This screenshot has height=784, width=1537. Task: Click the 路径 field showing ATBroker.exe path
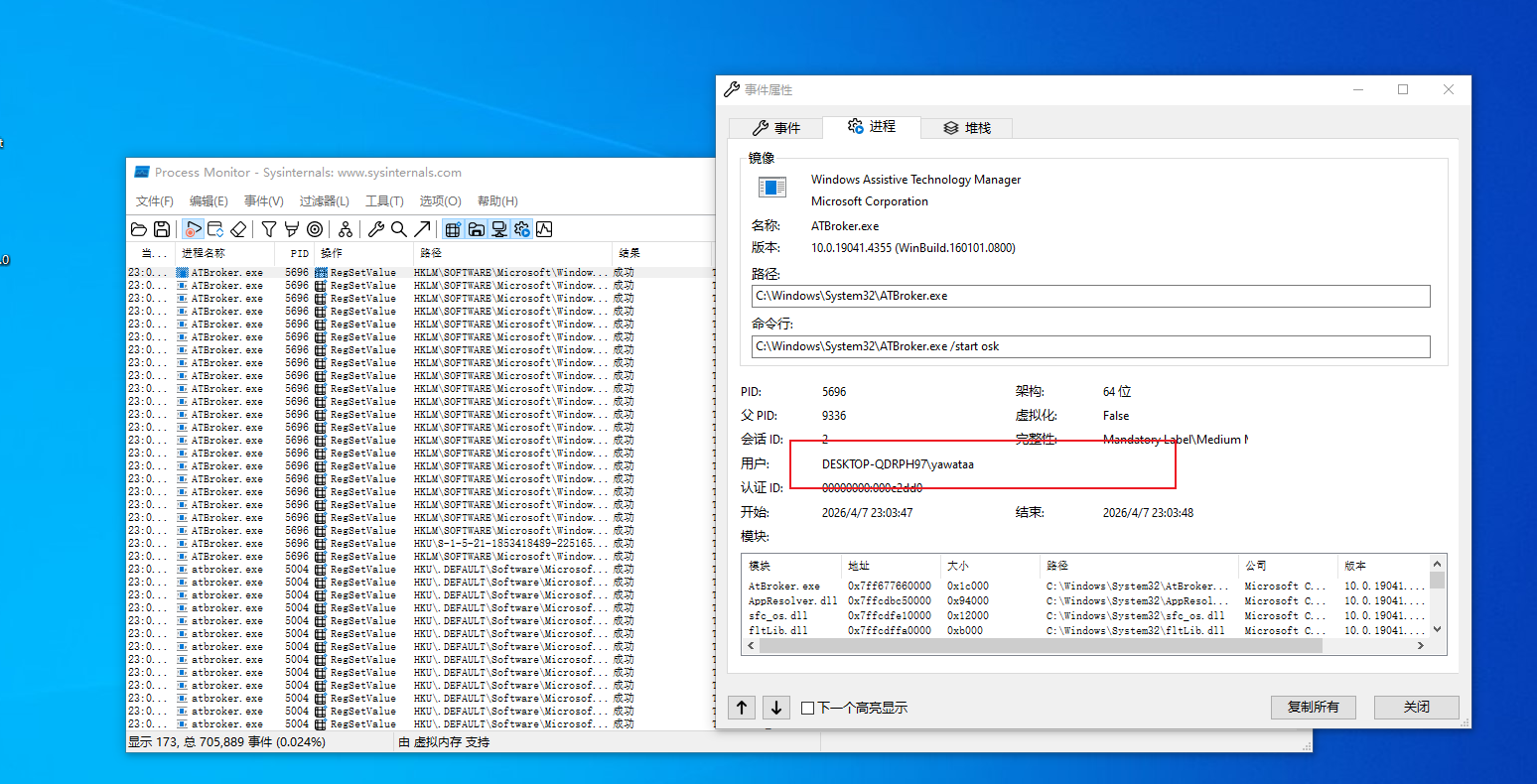(x=1091, y=296)
